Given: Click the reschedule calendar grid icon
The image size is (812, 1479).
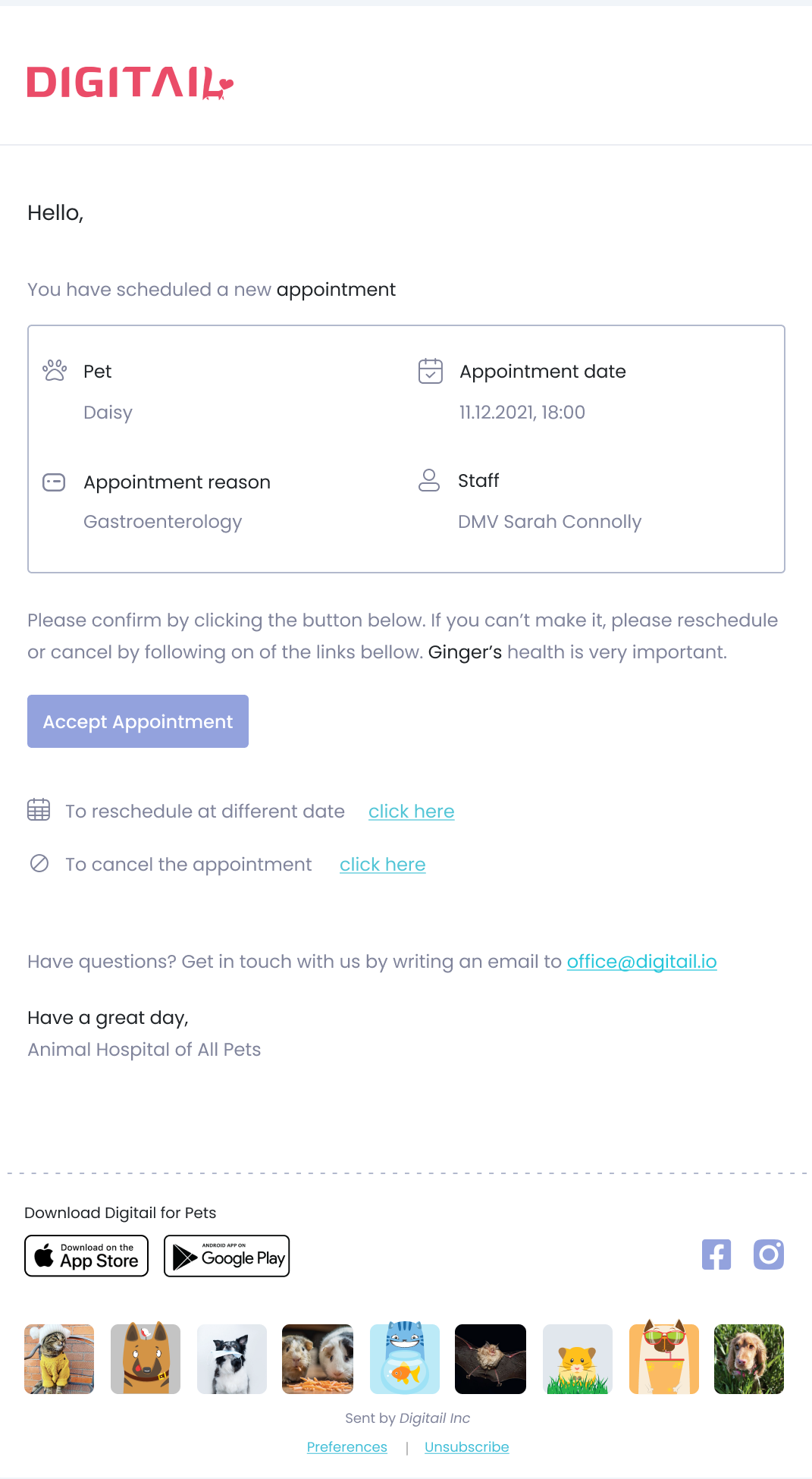Looking at the screenshot, I should (39, 810).
